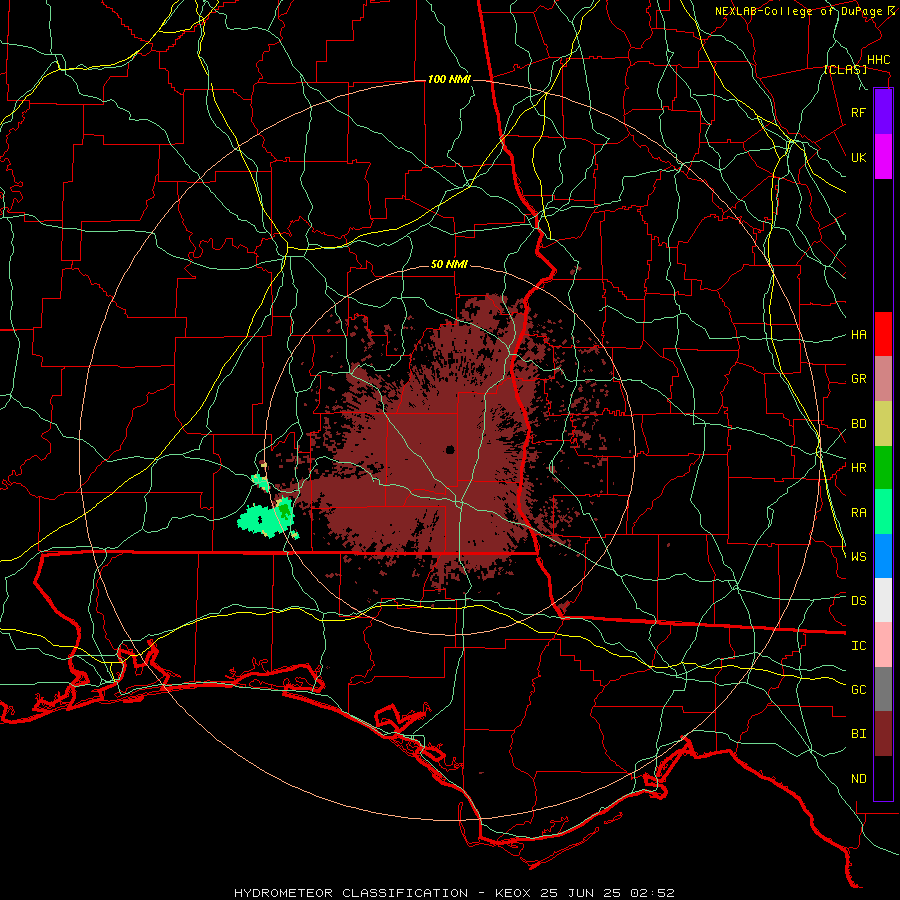Click the WS legend label
Image resolution: width=900 pixels, height=900 pixels.
858,556
